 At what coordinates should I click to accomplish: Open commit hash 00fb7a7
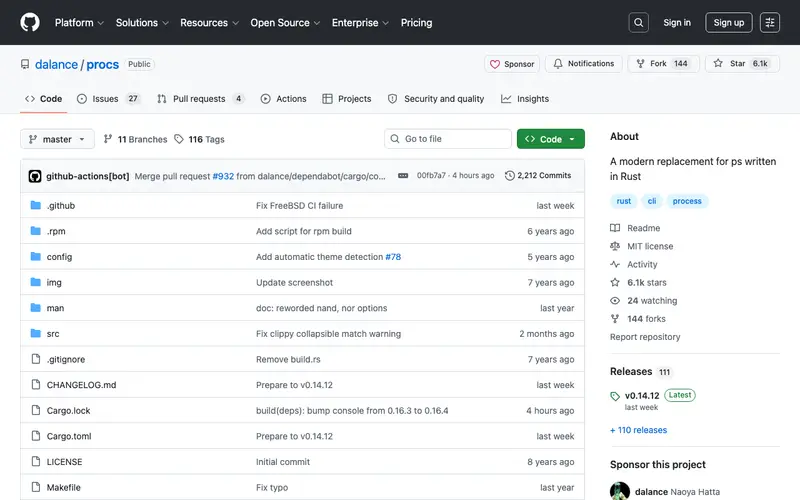(431, 176)
